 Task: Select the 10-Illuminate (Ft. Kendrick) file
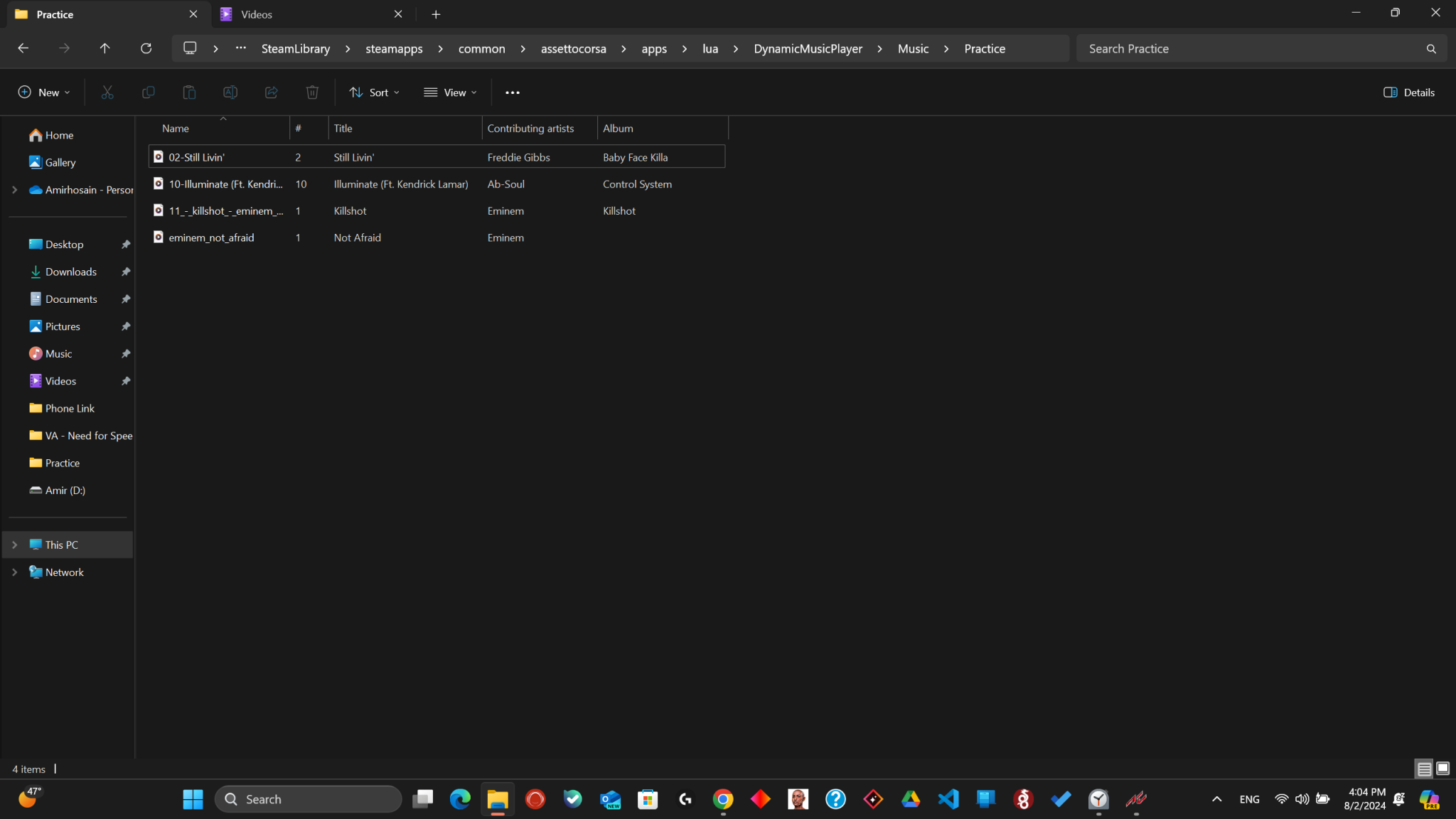coord(437,184)
